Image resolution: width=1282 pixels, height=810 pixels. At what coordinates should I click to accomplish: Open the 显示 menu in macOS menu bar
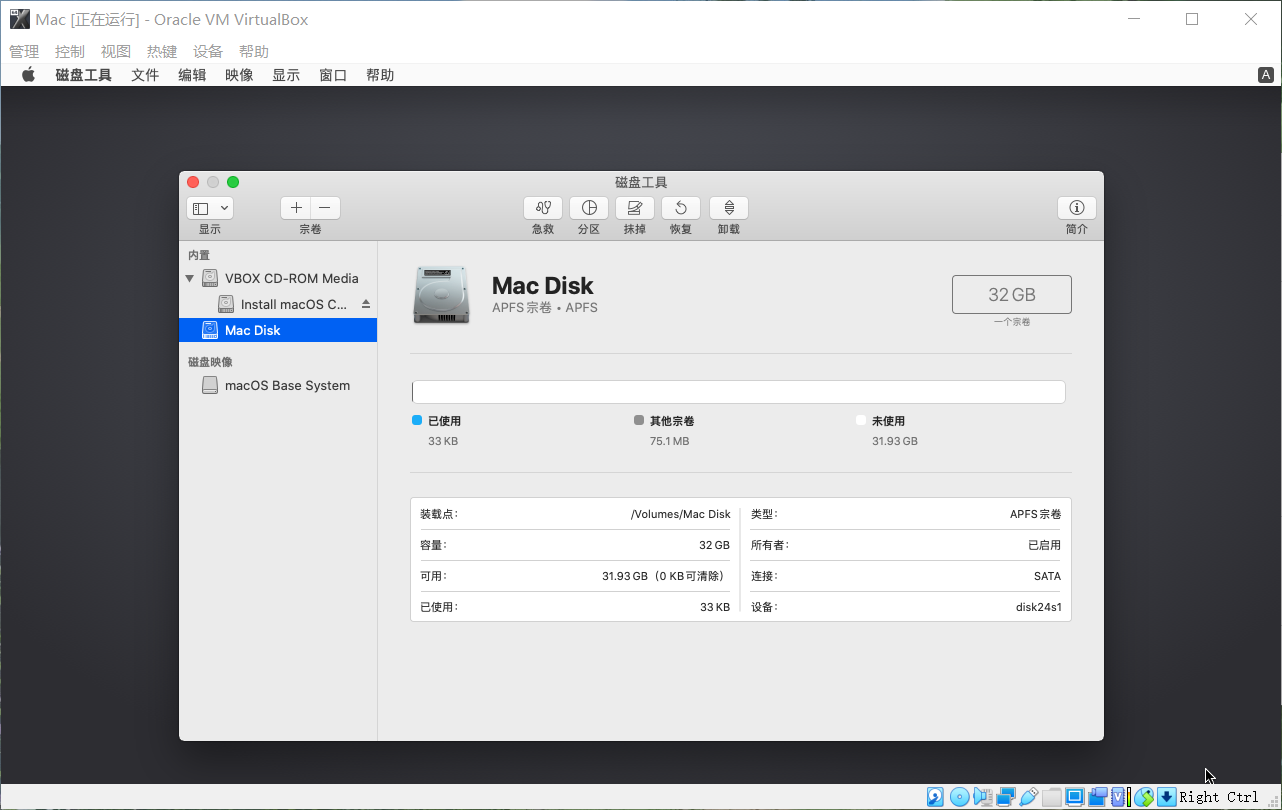[x=286, y=75]
